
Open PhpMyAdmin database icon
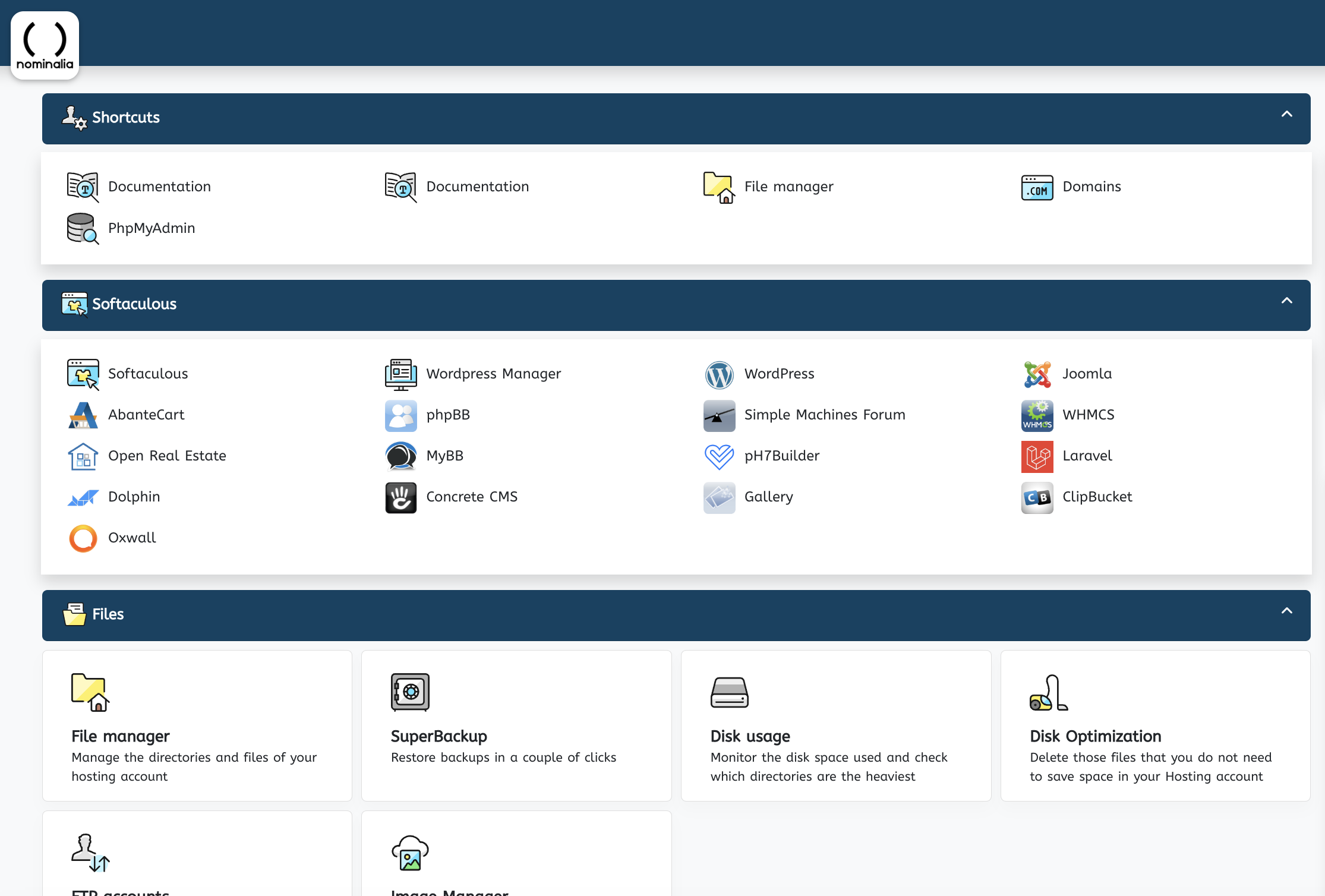[x=83, y=229]
